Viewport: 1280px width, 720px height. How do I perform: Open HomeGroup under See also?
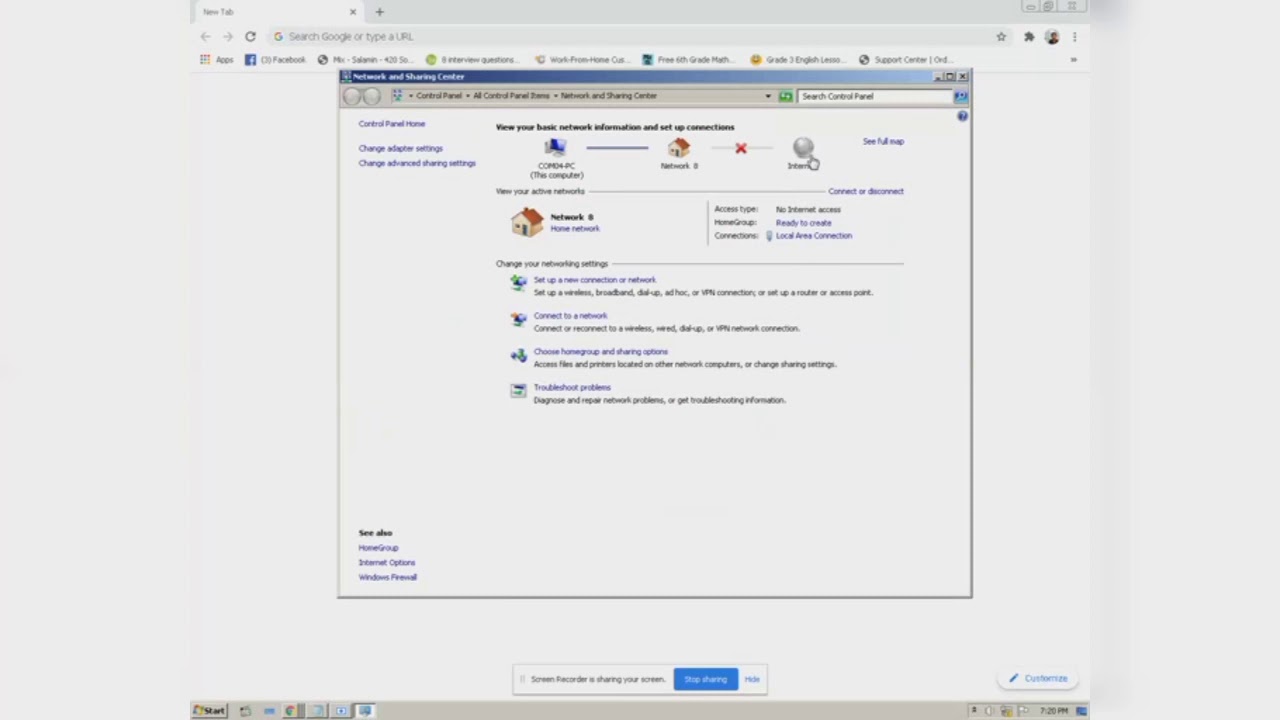(378, 548)
